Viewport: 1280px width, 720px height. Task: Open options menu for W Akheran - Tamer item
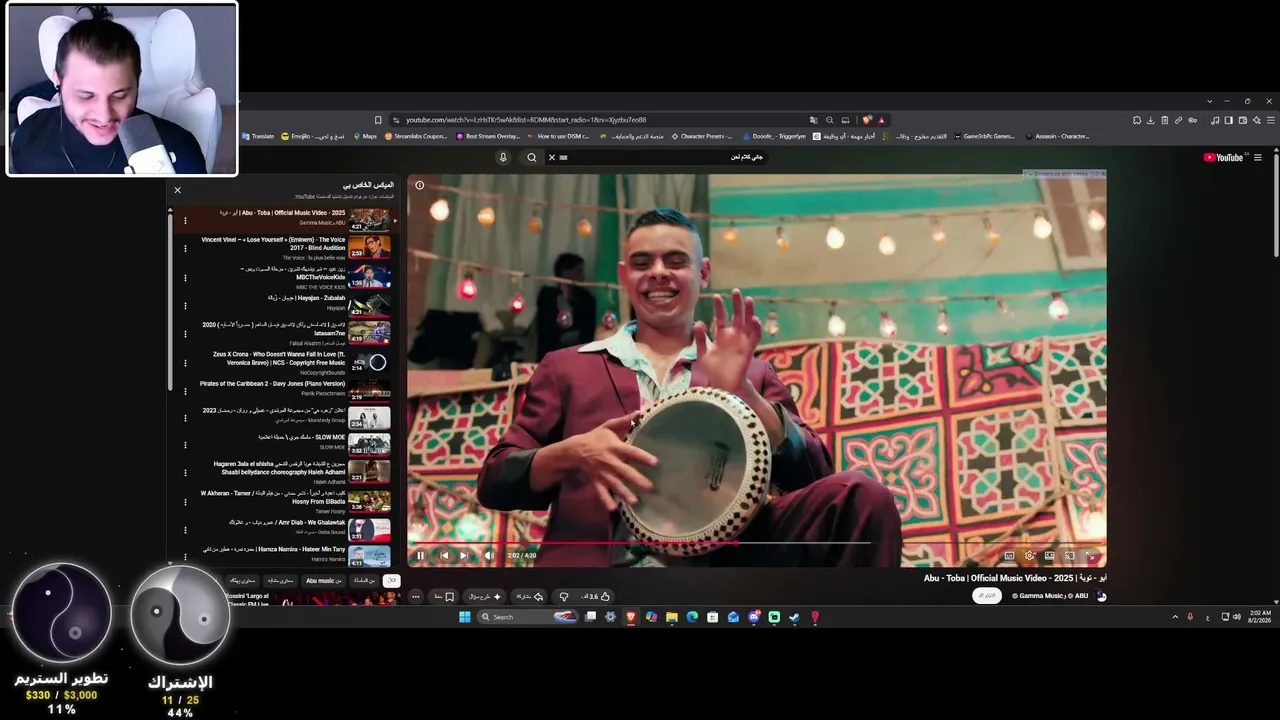point(185,501)
